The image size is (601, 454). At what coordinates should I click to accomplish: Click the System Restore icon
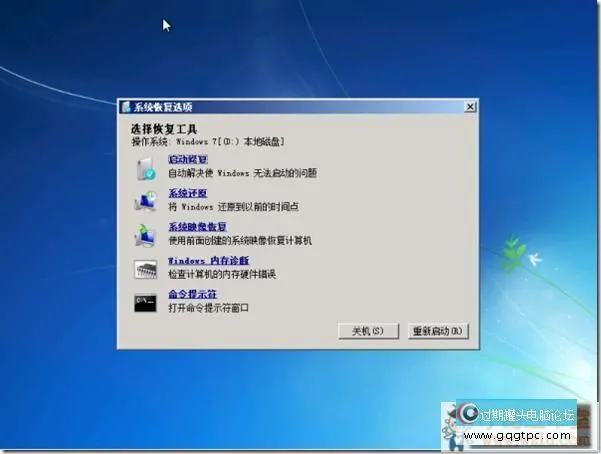[145, 201]
